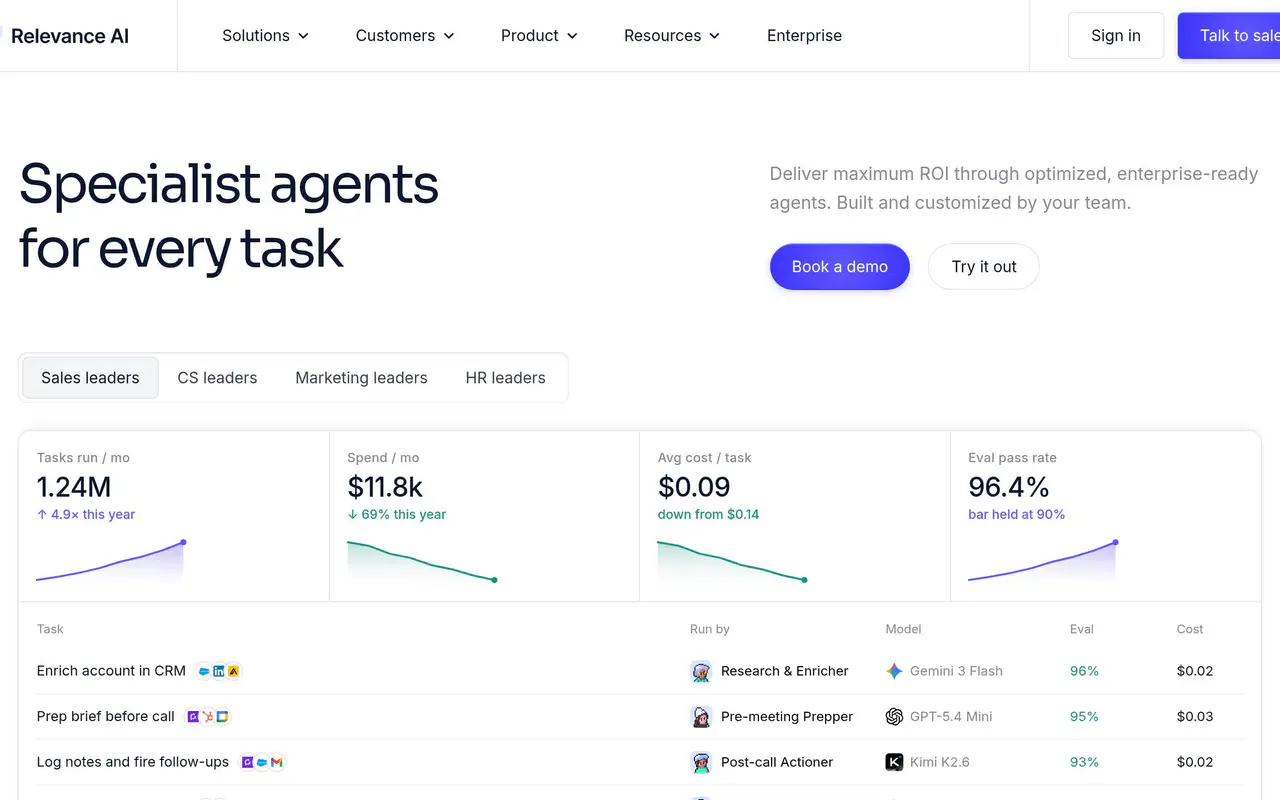Click the Google Calendar icon in Prep brief row

(x=223, y=717)
